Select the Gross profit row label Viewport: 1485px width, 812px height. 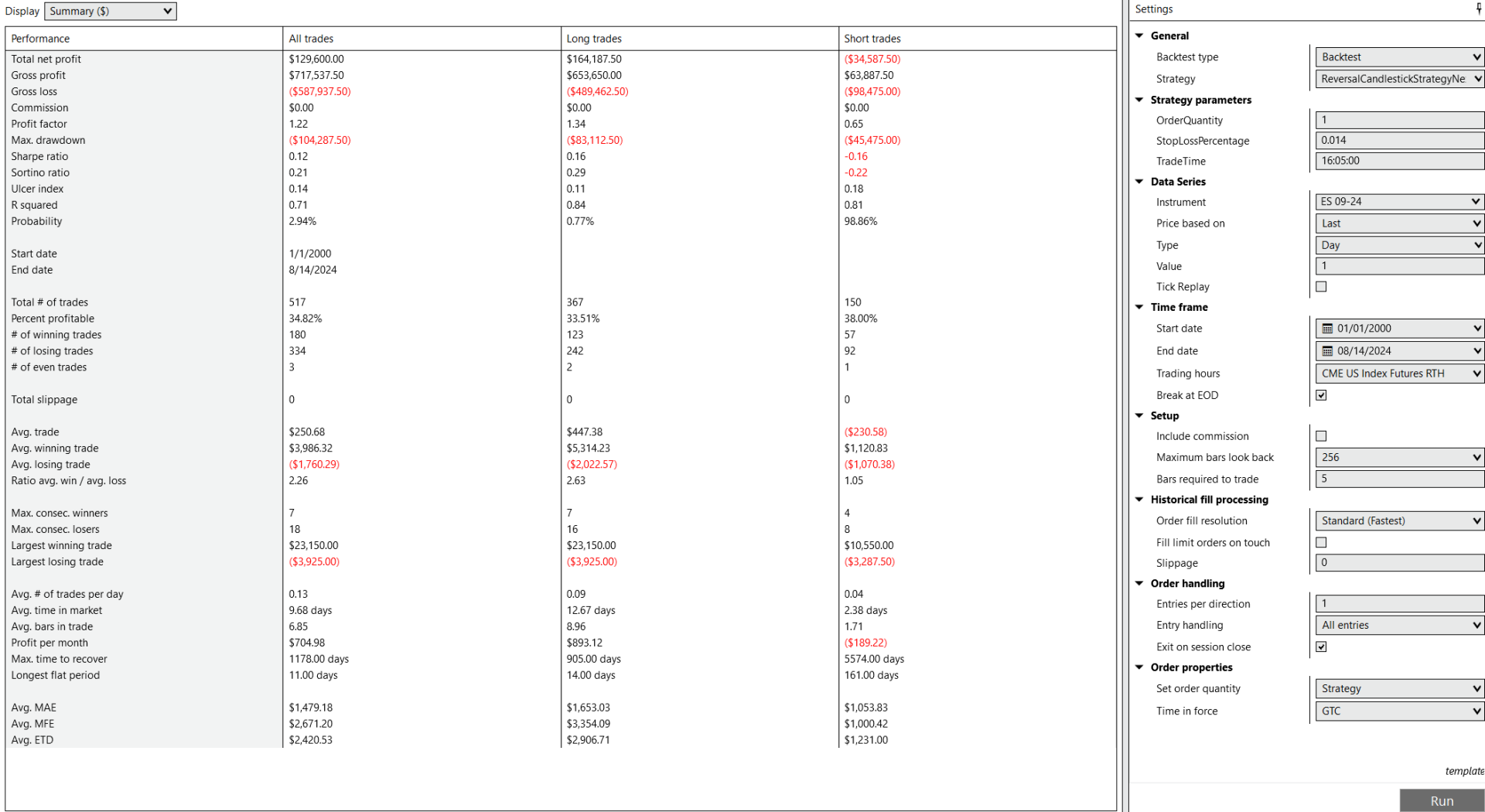pyautogui.click(x=38, y=76)
